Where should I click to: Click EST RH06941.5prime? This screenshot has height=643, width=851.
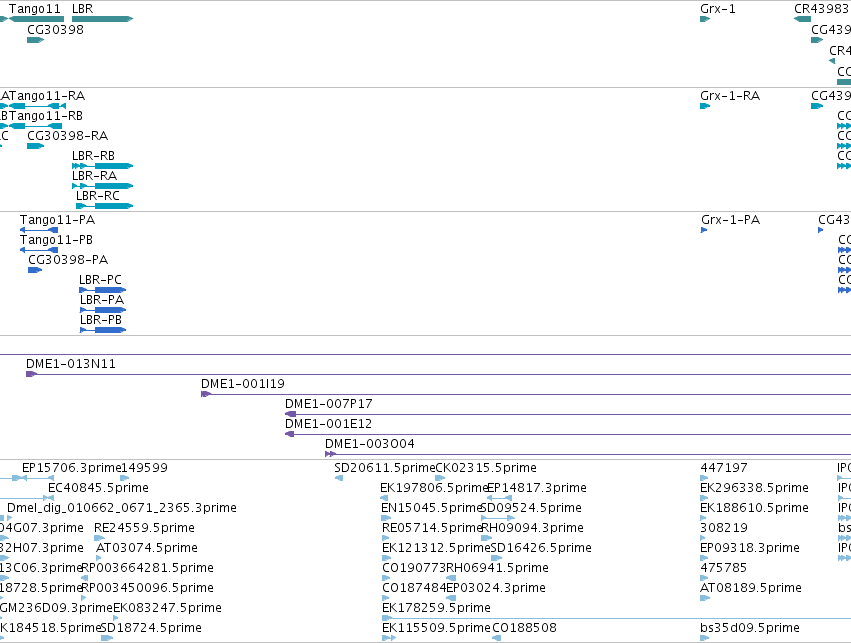[x=451, y=578]
